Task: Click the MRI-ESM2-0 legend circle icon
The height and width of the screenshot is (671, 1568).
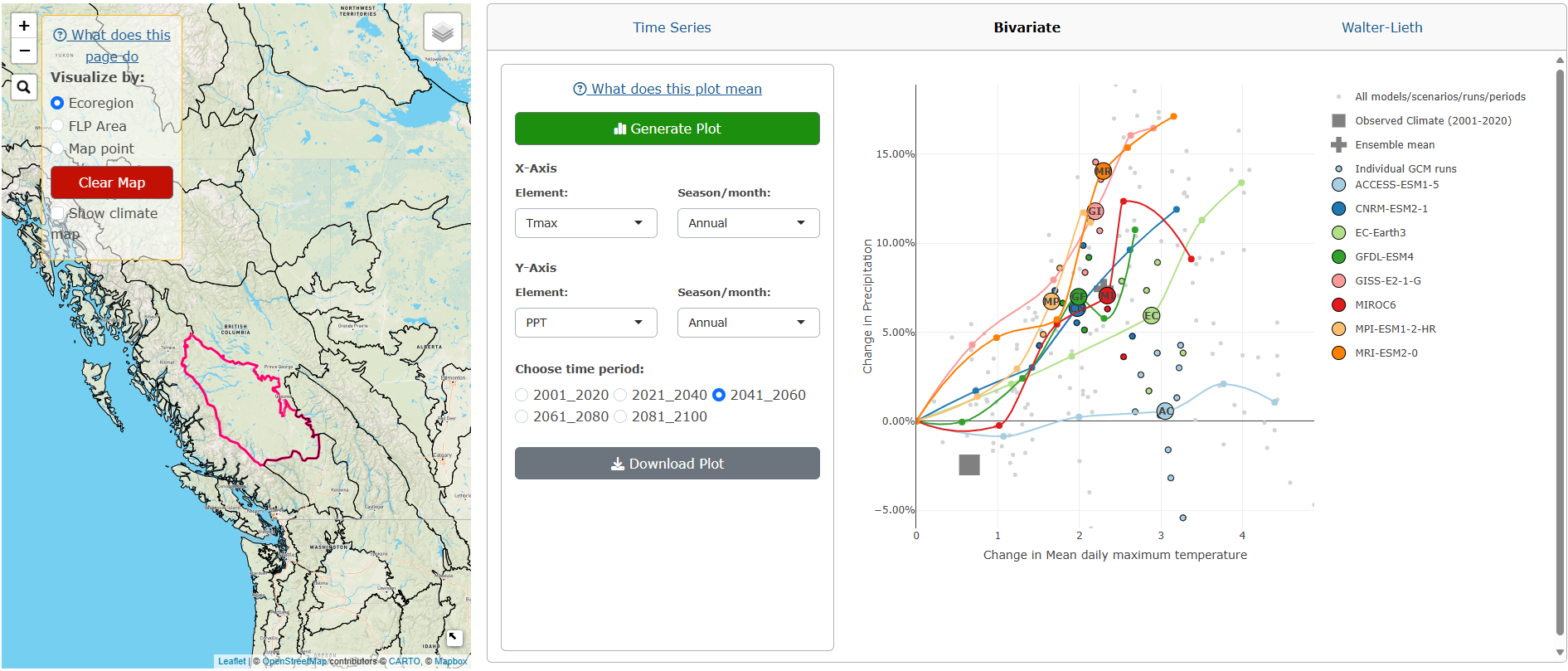Action: point(1338,353)
